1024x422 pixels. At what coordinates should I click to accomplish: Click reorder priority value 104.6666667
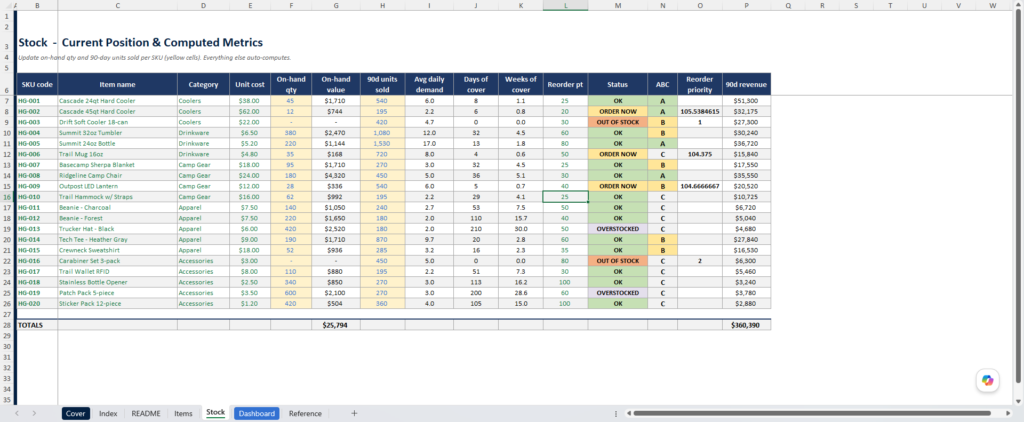coord(699,186)
